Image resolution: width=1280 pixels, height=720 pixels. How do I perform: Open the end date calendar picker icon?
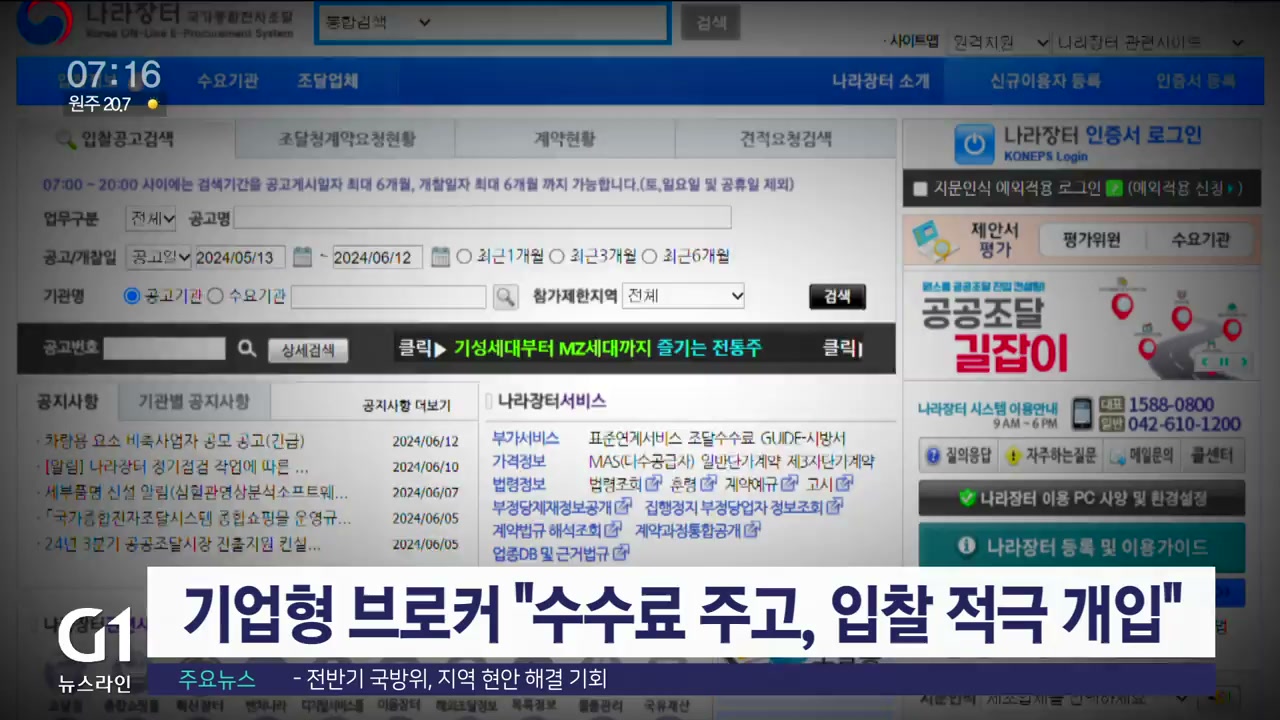coord(440,257)
